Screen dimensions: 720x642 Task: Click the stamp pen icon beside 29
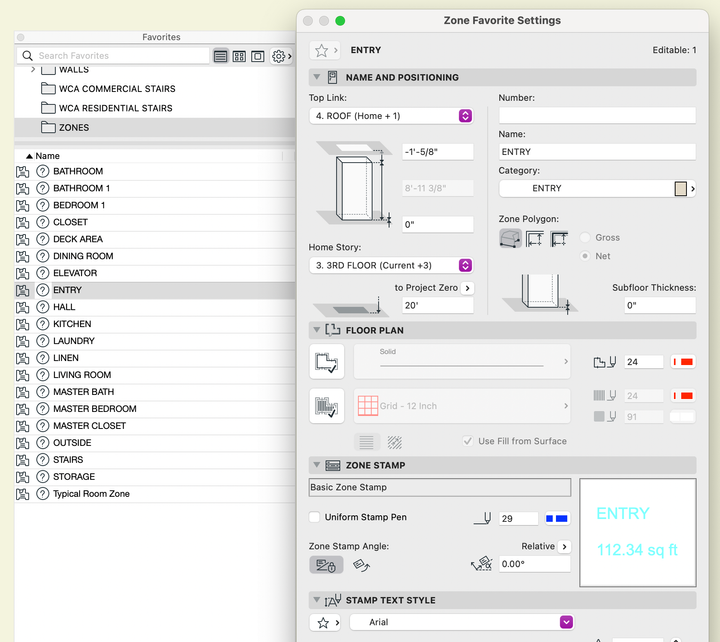click(x=483, y=518)
